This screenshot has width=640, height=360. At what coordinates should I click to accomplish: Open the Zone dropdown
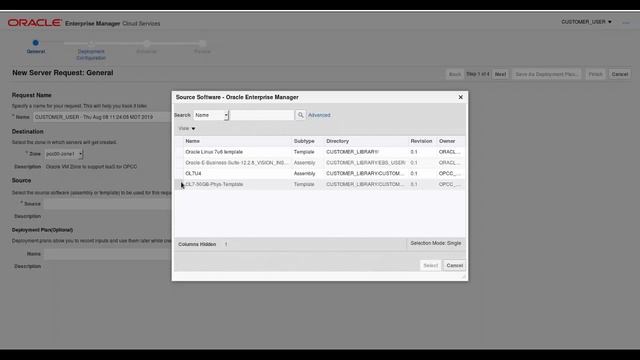64,154
